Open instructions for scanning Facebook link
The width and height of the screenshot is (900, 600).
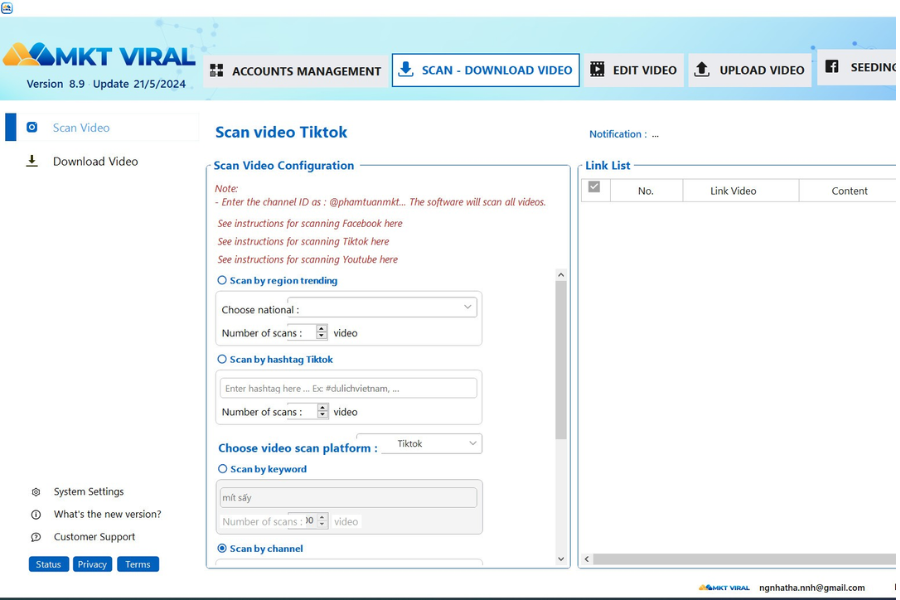pyautogui.click(x=310, y=223)
